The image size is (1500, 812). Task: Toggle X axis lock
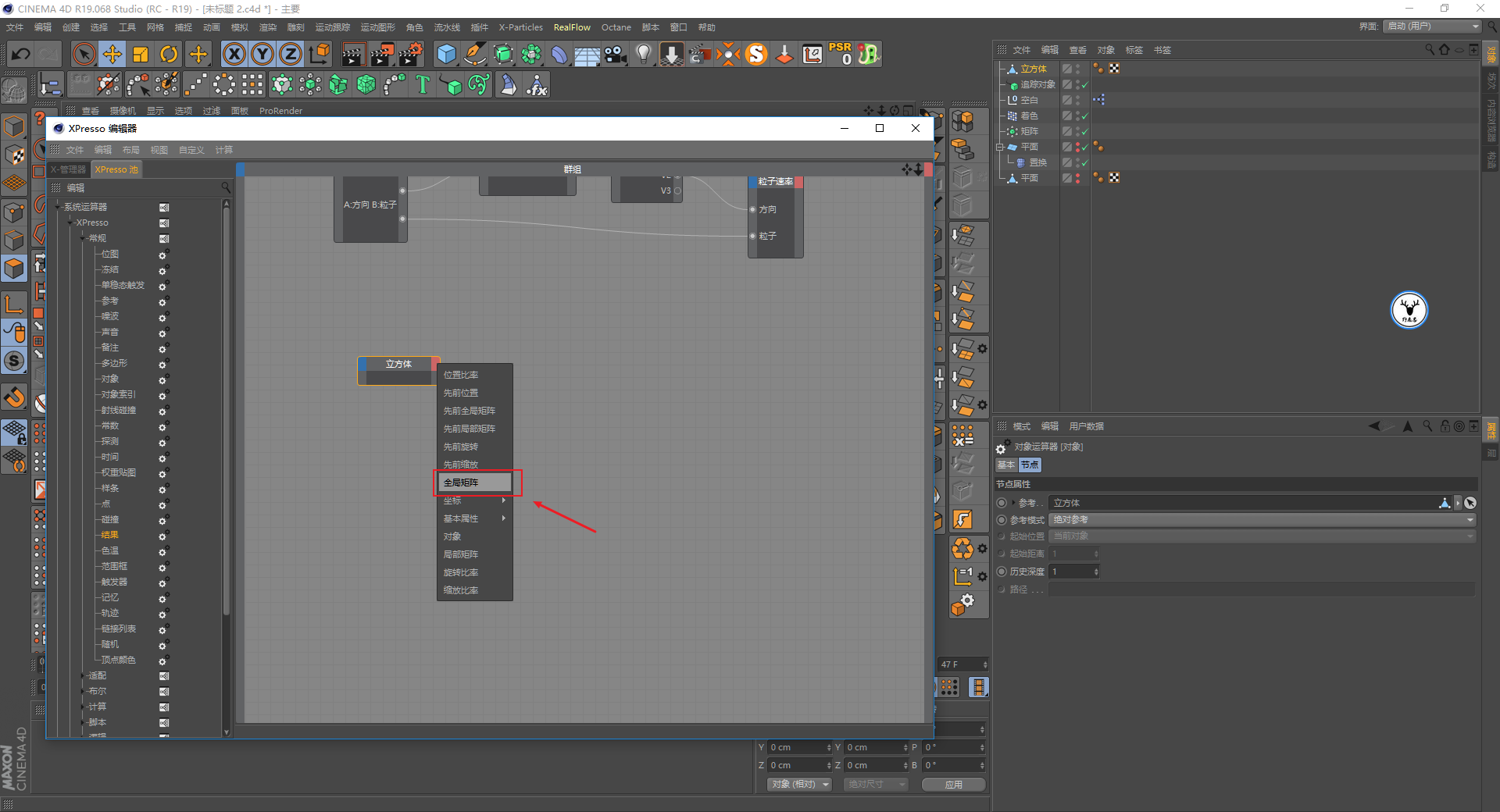point(234,54)
